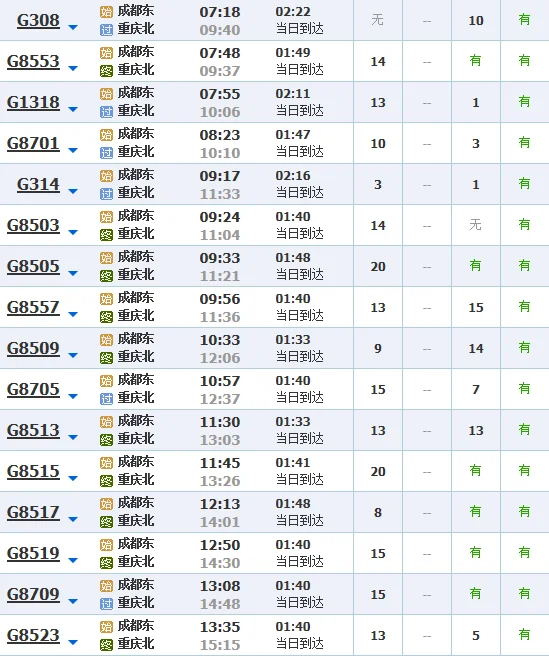Click the blue 过 pass-through icon for G308
Viewport: 549px width, 656px height.
(x=106, y=30)
